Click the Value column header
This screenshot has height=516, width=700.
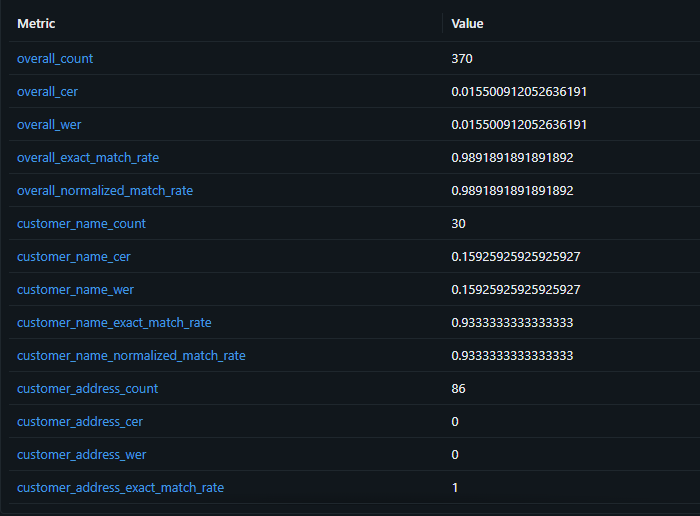pos(467,23)
